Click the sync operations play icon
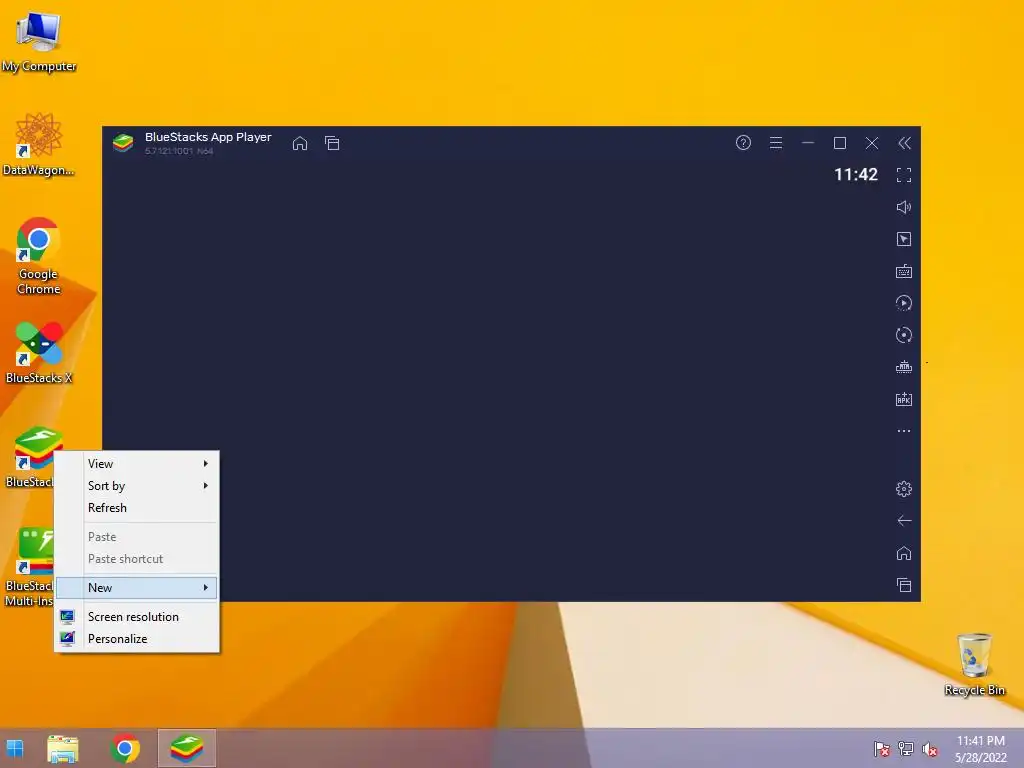1024x768 pixels. pos(904,303)
